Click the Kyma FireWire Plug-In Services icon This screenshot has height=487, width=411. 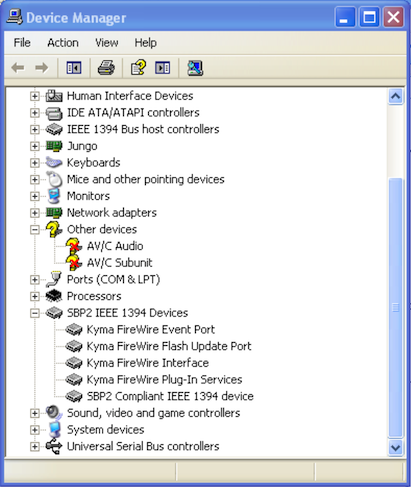click(74, 379)
